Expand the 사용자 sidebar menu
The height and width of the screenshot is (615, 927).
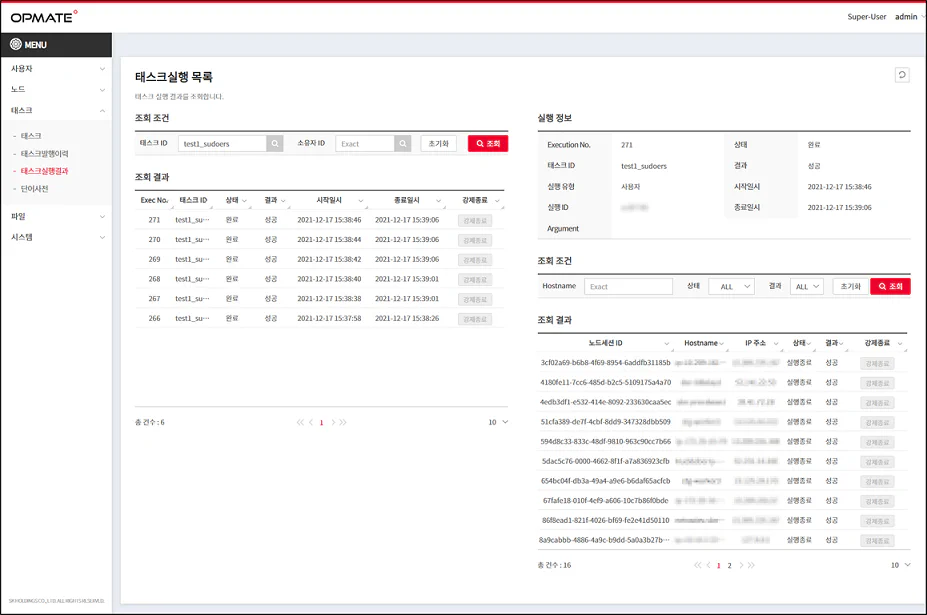click(x=55, y=69)
